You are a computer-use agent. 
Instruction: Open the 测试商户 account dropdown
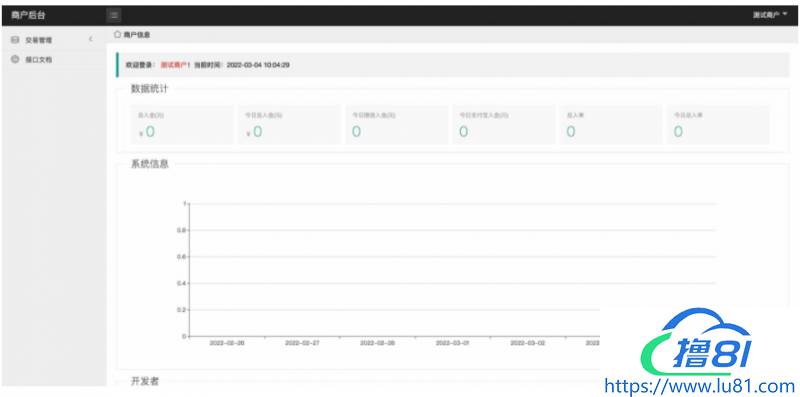[770, 15]
